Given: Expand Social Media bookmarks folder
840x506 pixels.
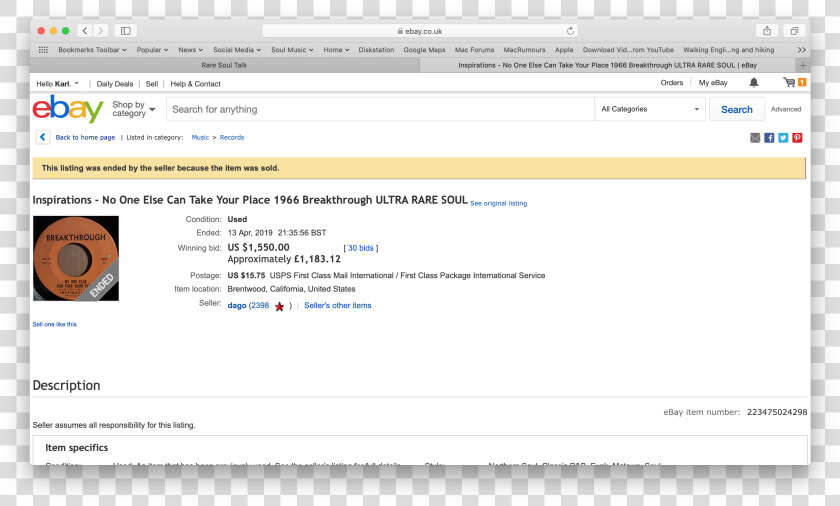Looking at the screenshot, I should pyautogui.click(x=237, y=50).
